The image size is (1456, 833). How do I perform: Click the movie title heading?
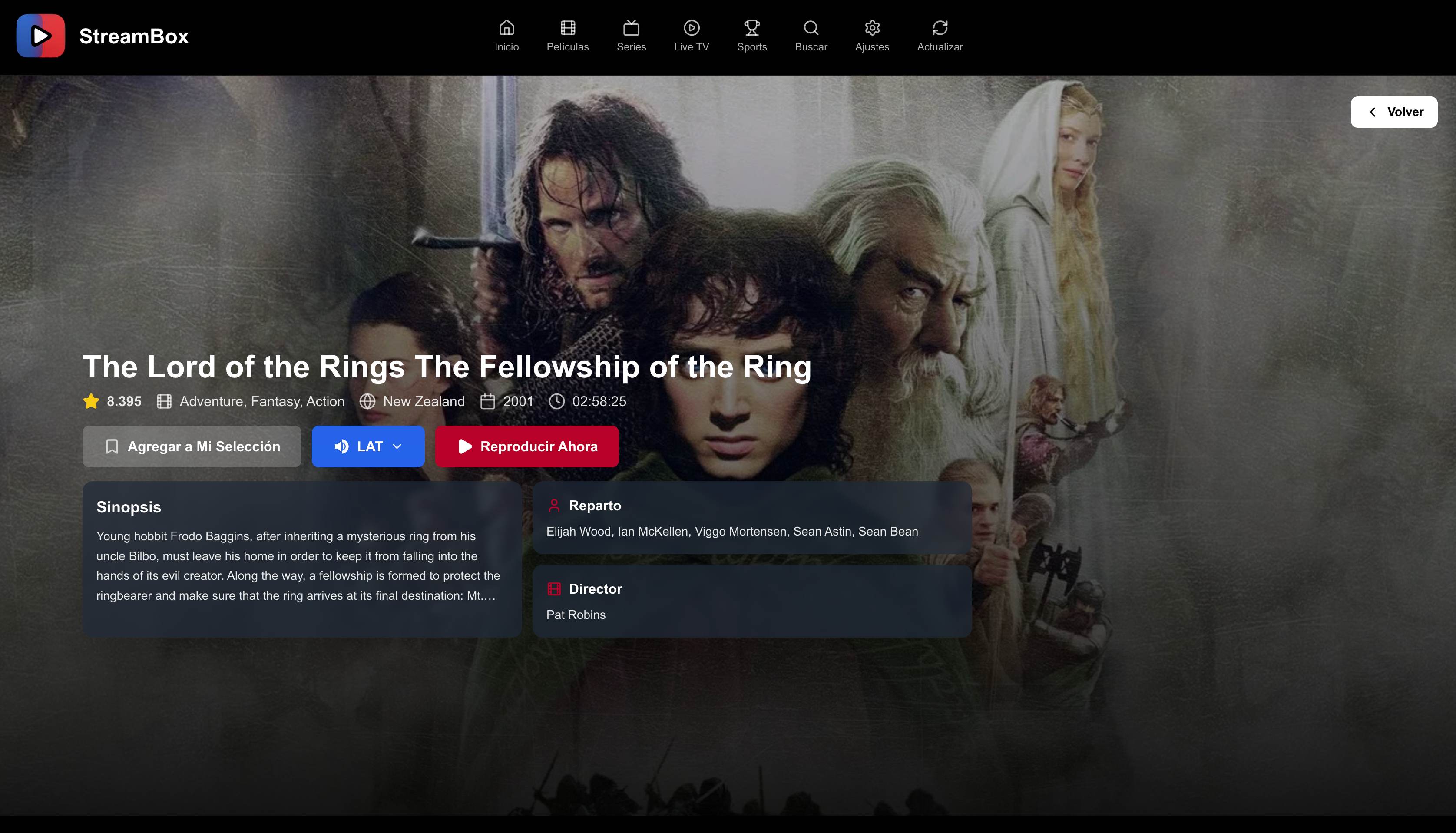[447, 367]
